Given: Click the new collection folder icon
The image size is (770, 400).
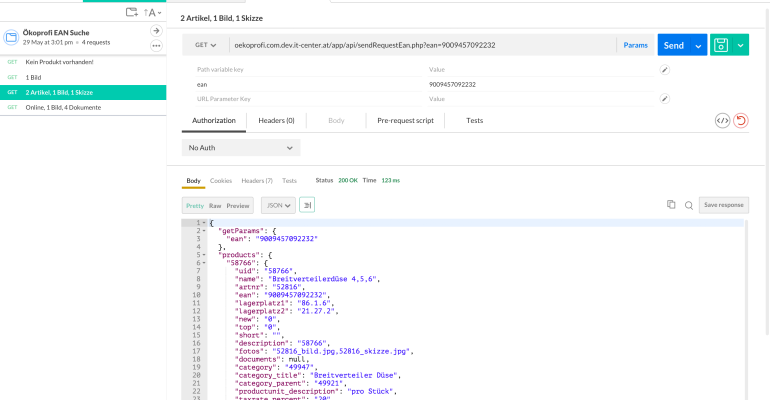Looking at the screenshot, I should [x=132, y=12].
